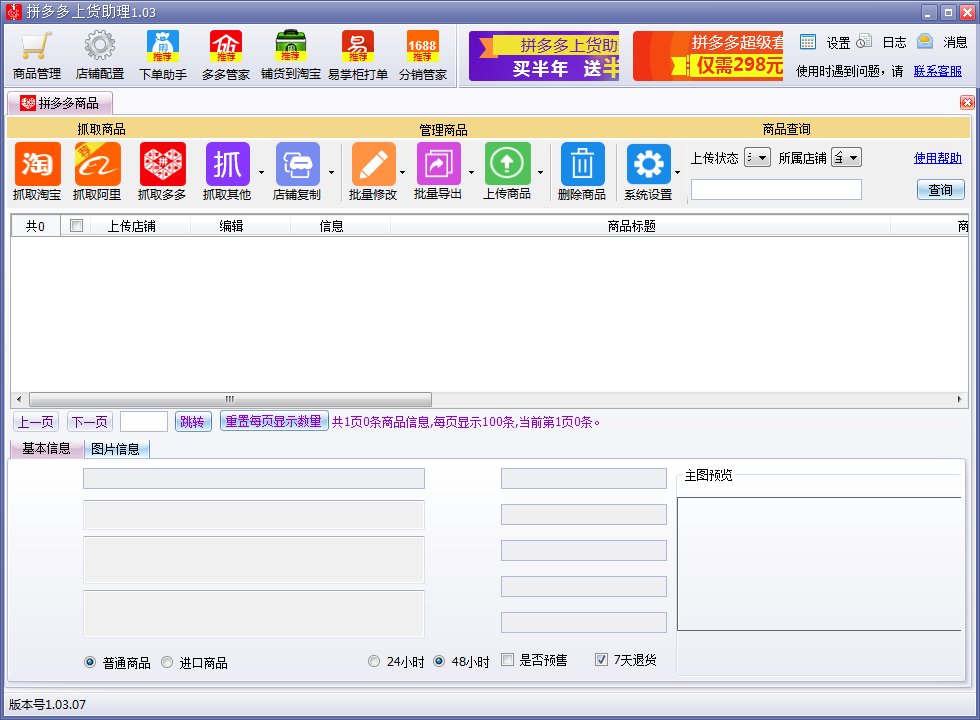Go to 下一页 next page
980x720 pixels.
click(90, 422)
